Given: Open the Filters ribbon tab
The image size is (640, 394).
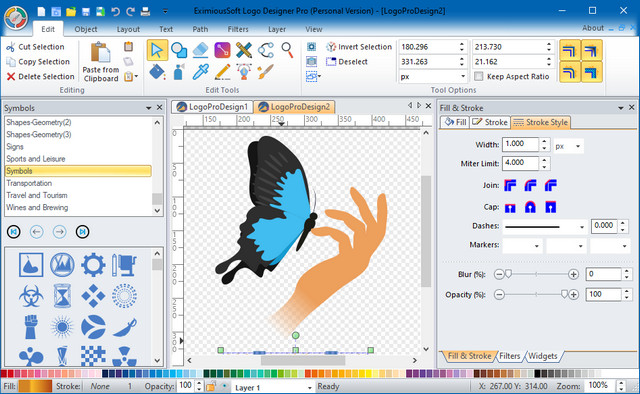Looking at the screenshot, I should tap(238, 29).
